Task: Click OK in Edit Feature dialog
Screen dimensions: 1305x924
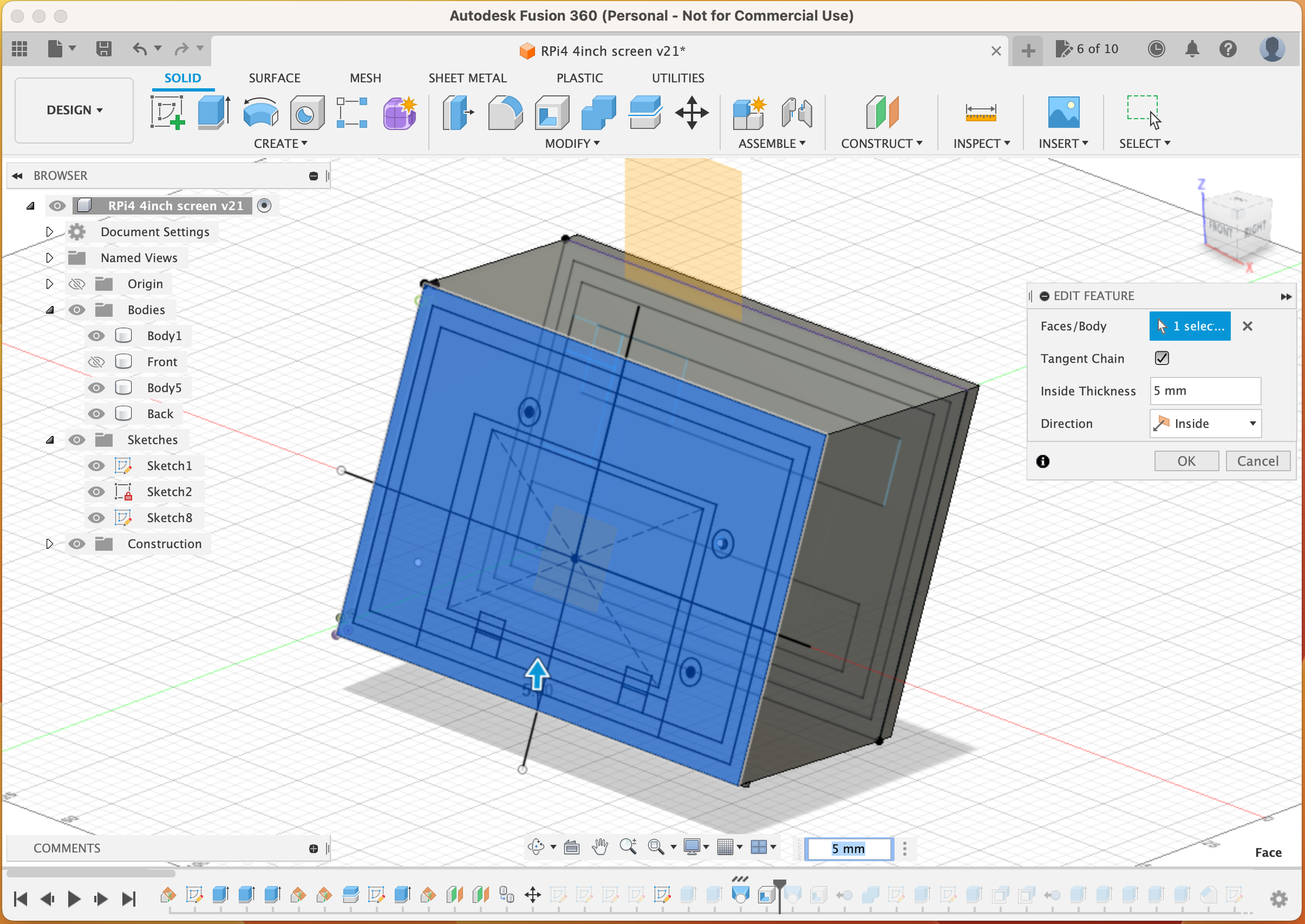Action: pos(1185,461)
